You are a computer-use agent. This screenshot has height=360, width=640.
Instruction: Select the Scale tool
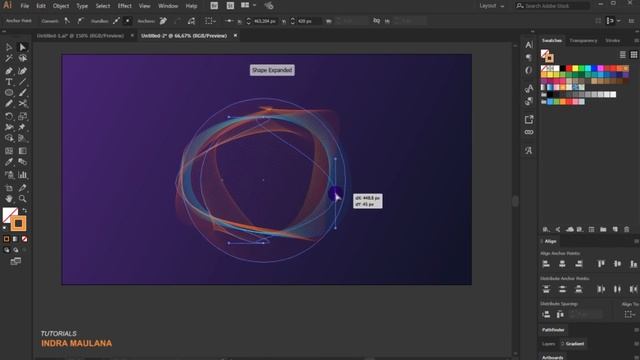(22, 117)
